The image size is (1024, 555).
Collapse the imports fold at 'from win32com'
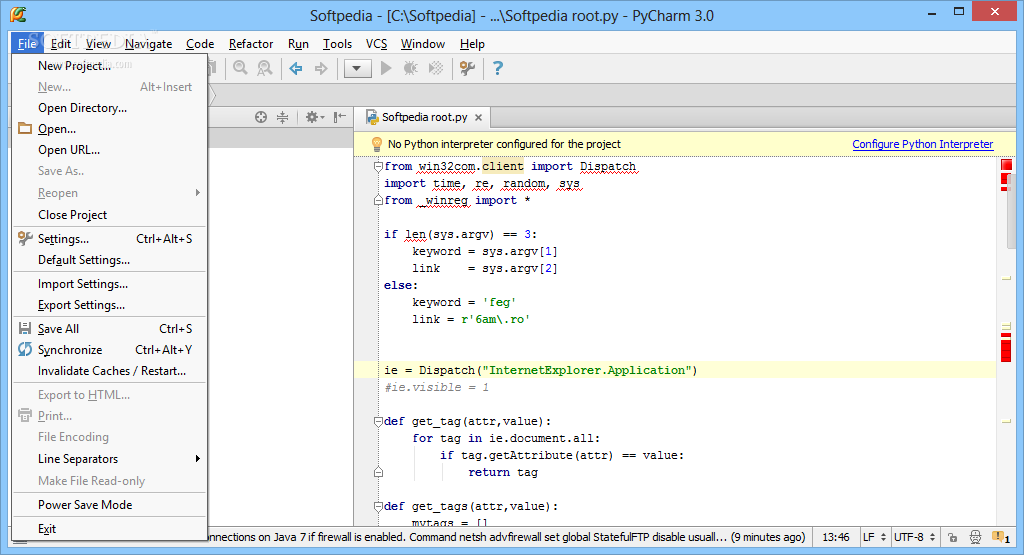378,166
